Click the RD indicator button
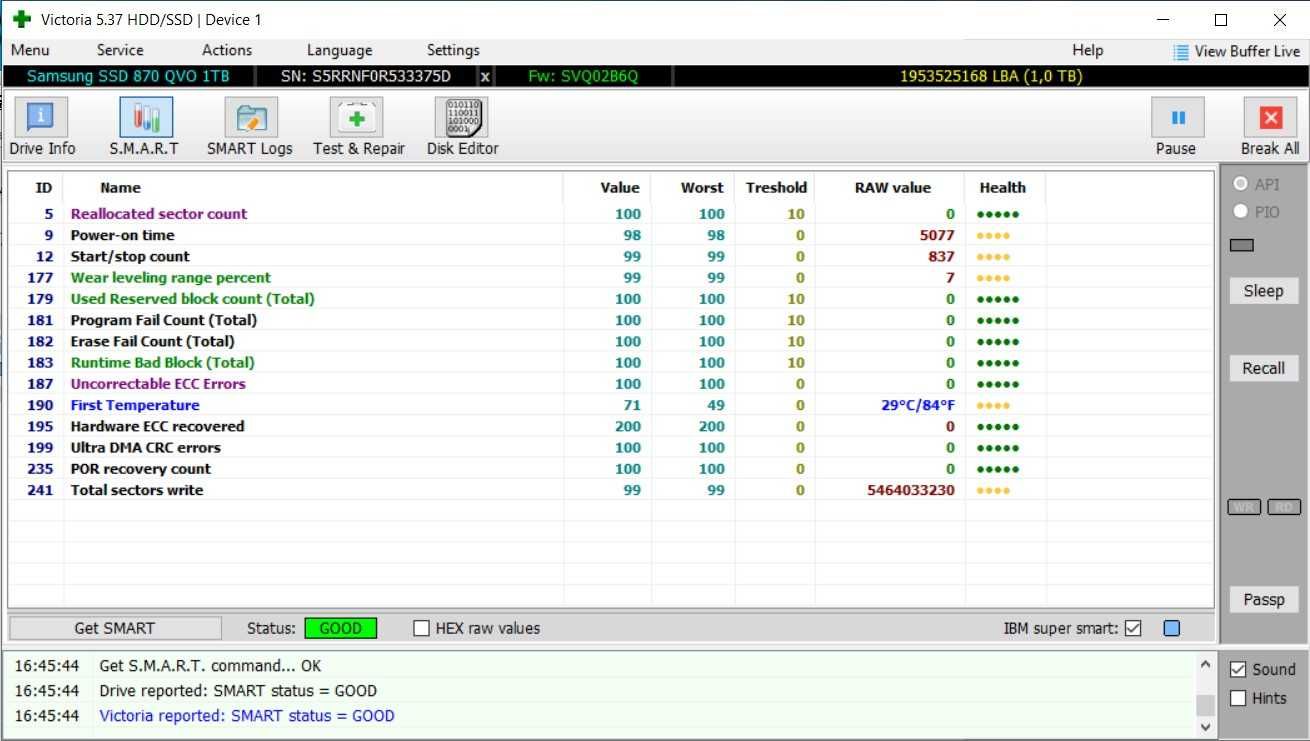The width and height of the screenshot is (1310, 741). (1283, 507)
